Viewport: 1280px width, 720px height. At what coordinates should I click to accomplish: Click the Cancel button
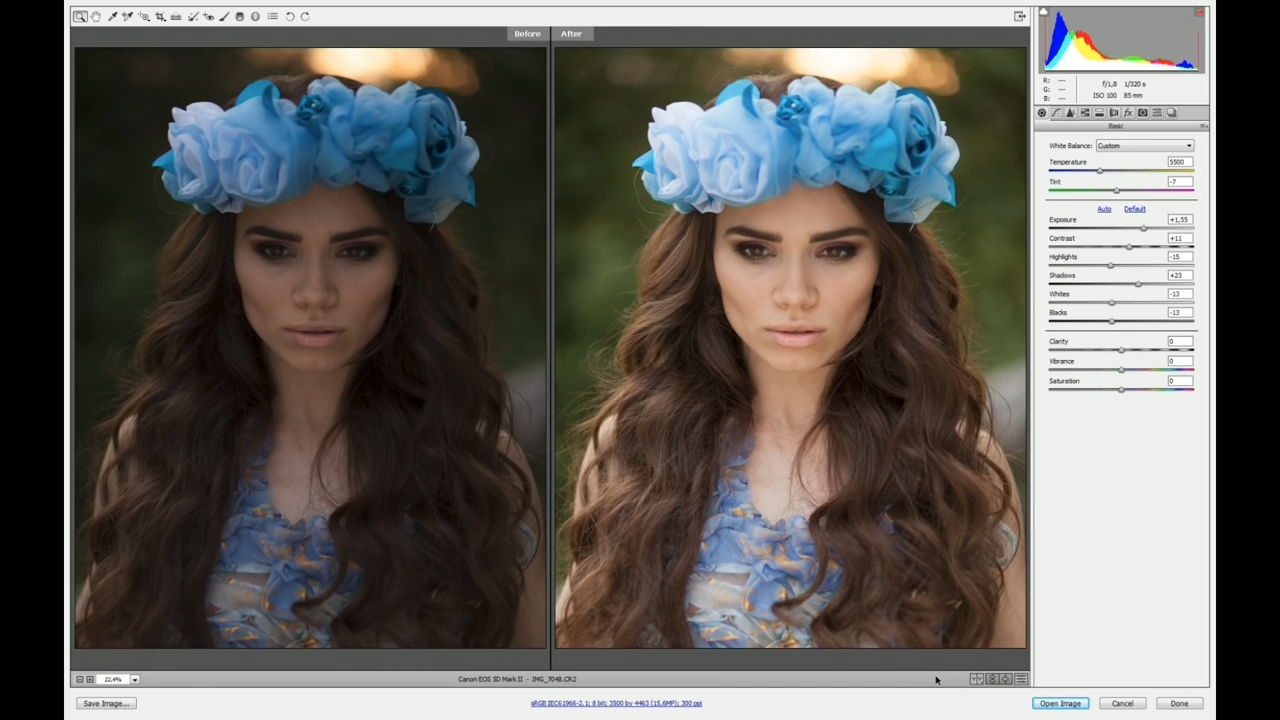point(1123,704)
